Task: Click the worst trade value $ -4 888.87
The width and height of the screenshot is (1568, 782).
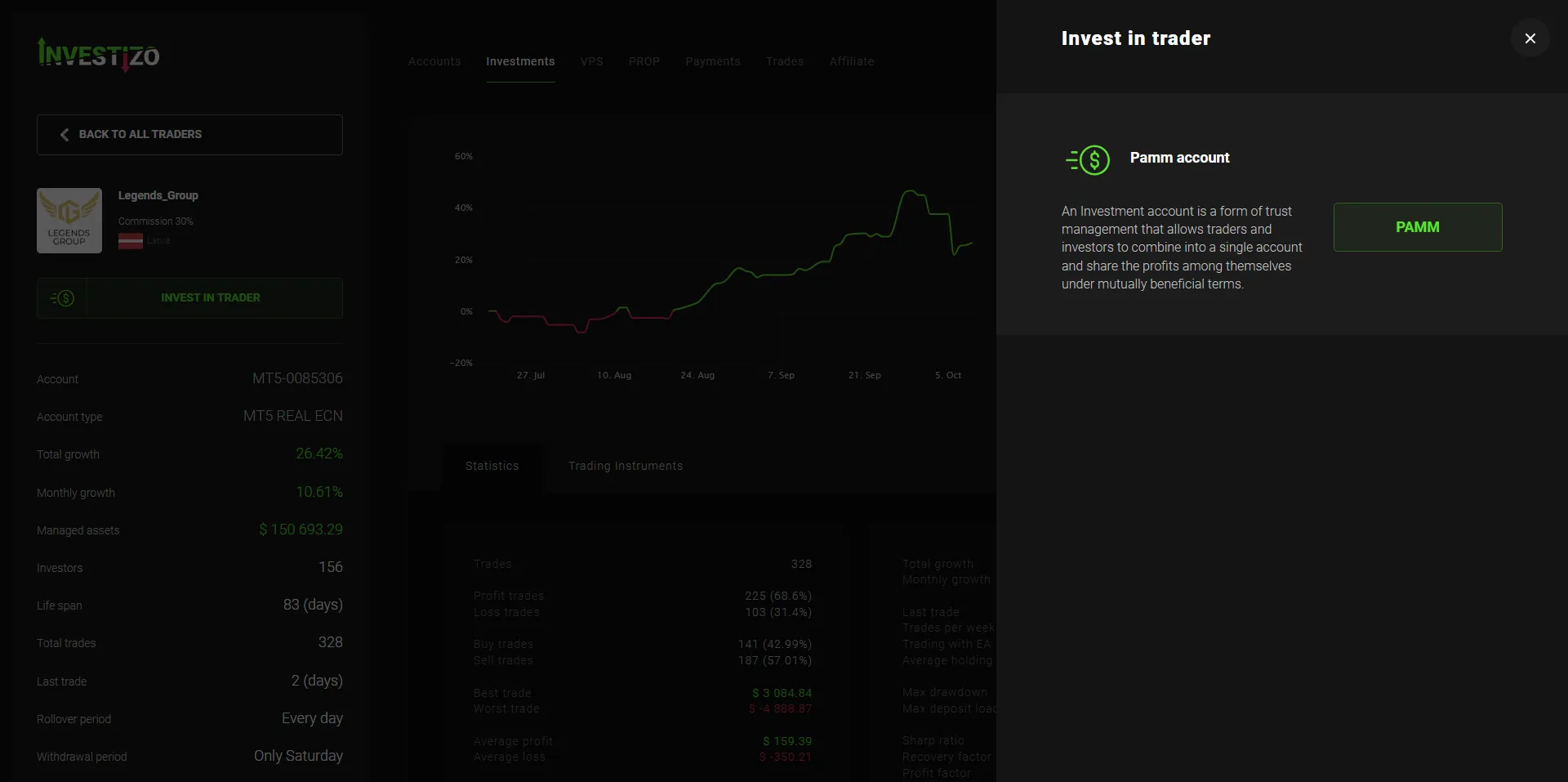Action: [x=780, y=708]
